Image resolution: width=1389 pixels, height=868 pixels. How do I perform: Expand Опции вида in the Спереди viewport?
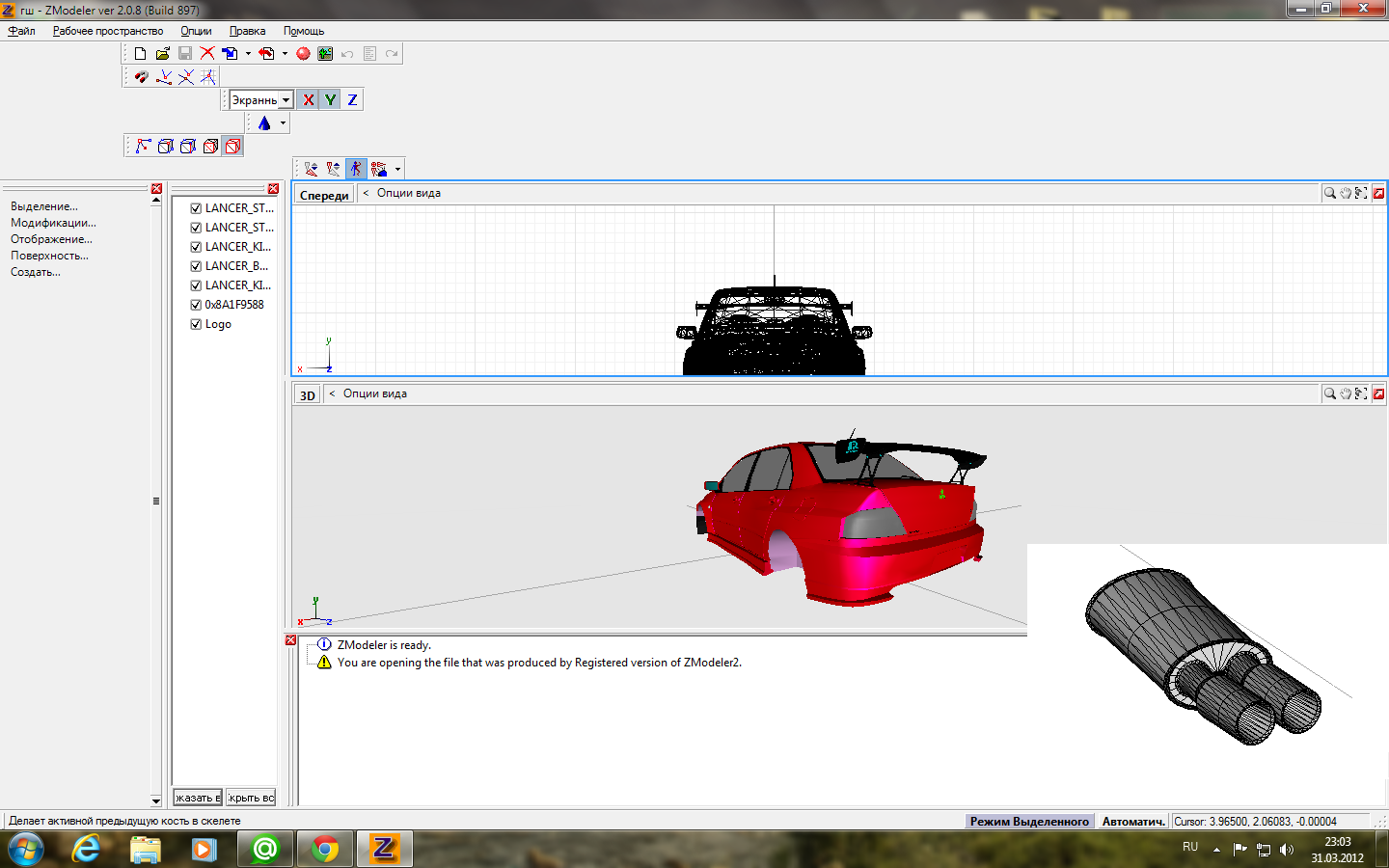click(408, 193)
